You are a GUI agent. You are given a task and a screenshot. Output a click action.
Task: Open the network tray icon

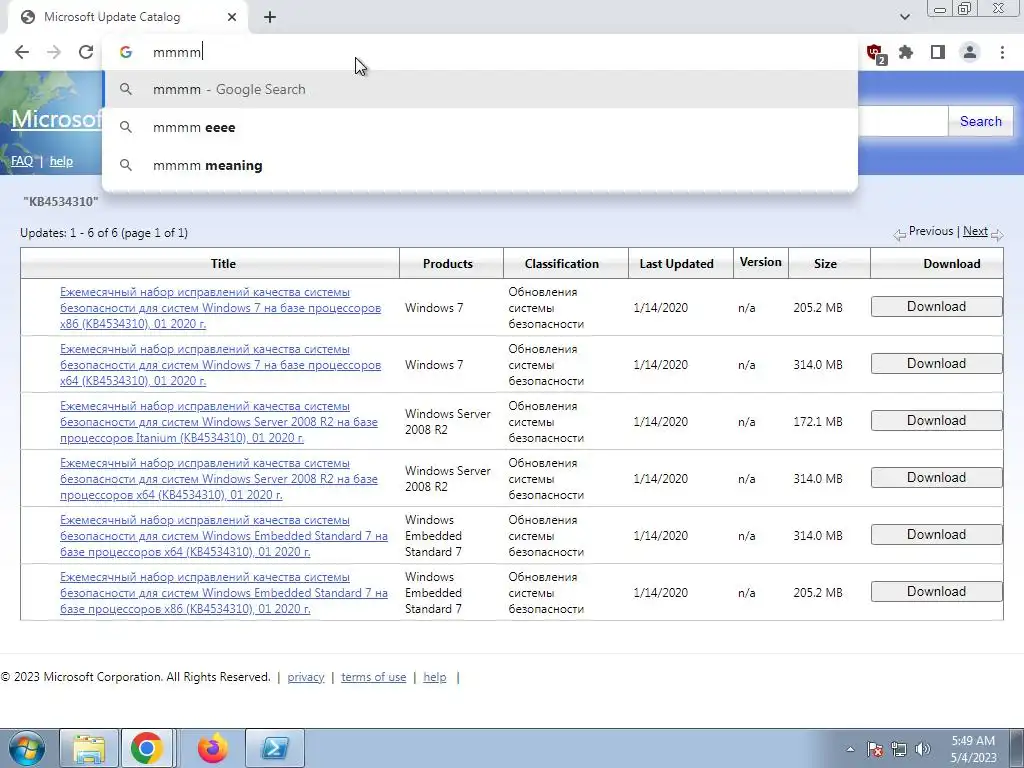[899, 749]
